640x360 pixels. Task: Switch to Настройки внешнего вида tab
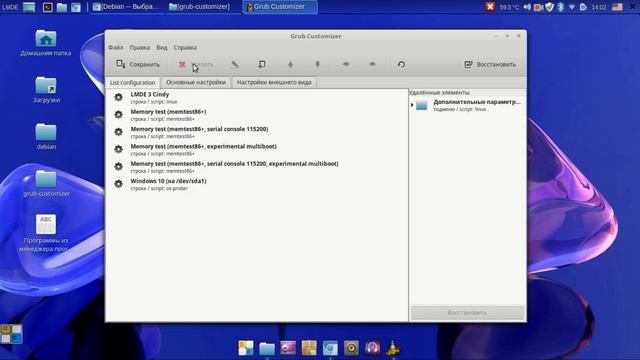[x=274, y=82]
